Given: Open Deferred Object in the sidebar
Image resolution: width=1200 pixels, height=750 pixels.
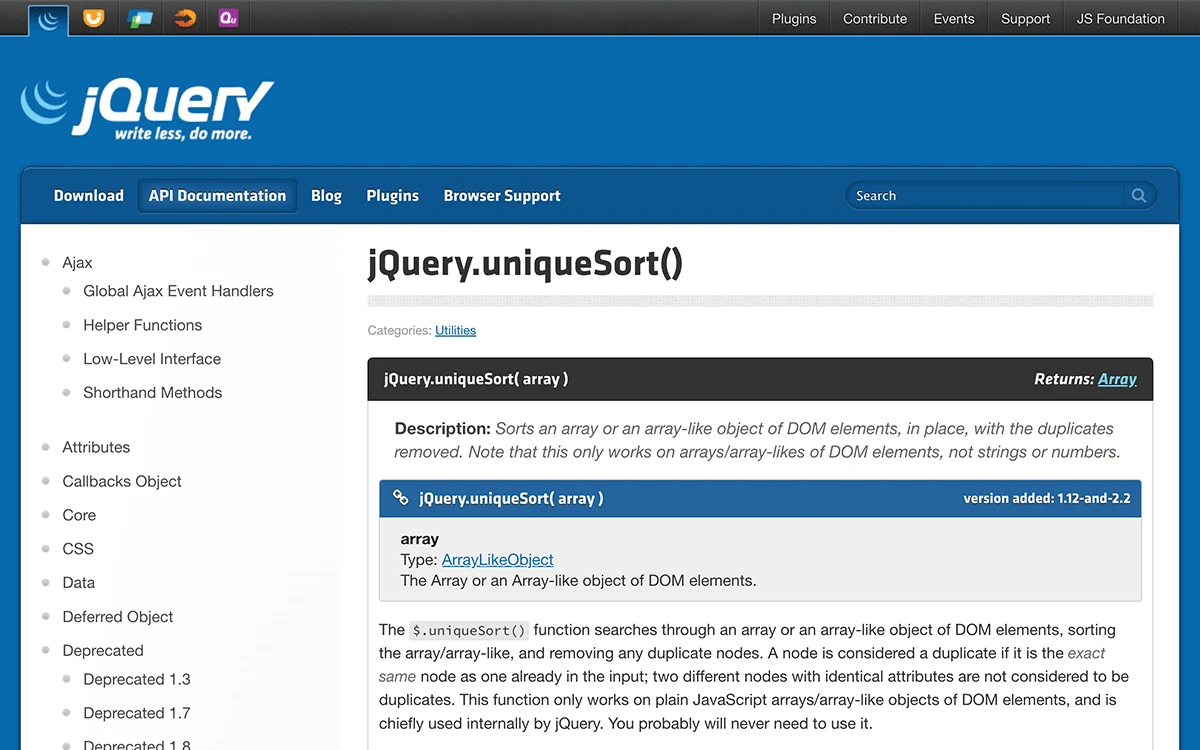Looking at the screenshot, I should click(118, 617).
